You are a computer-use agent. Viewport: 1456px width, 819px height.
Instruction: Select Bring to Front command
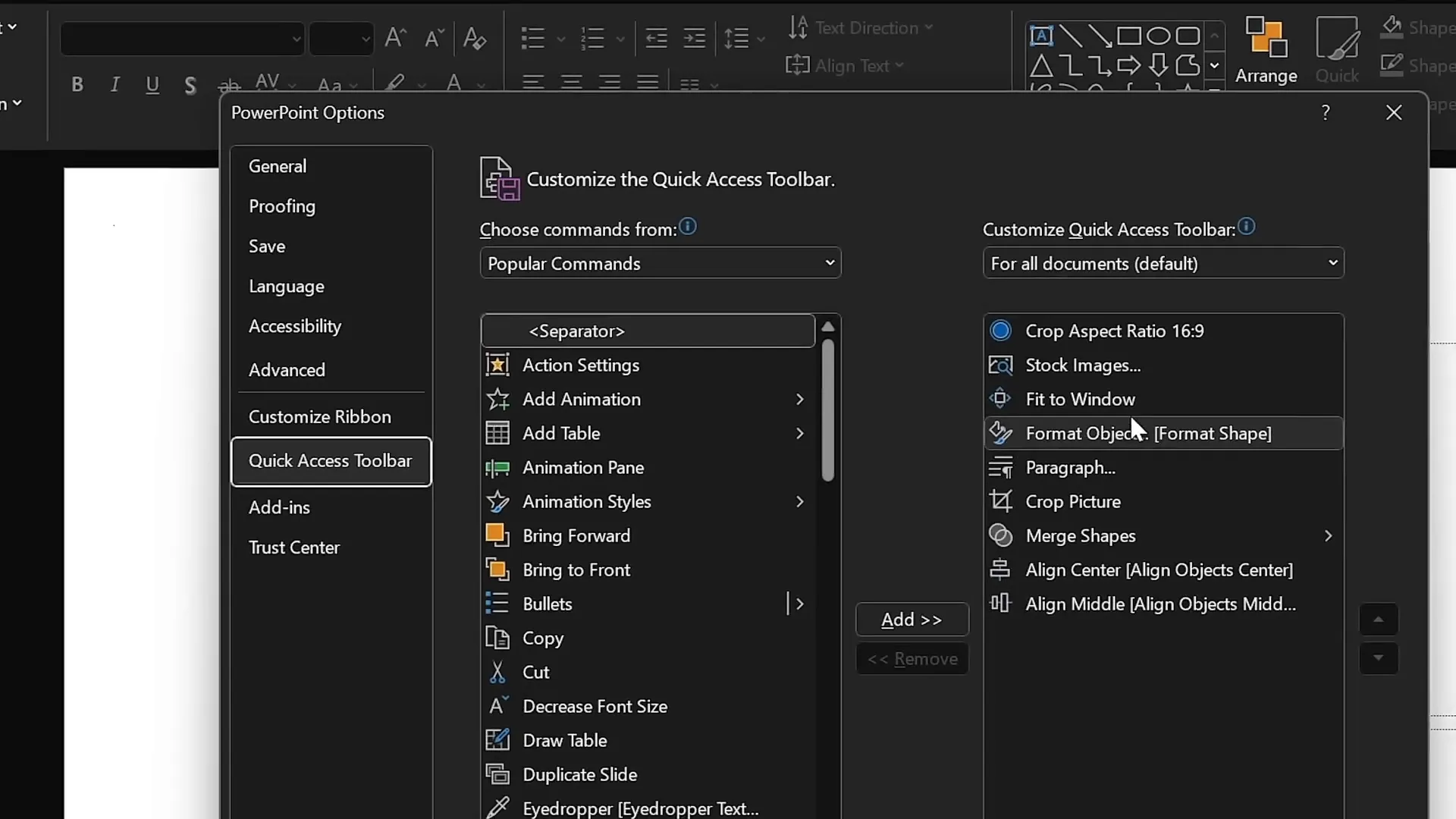click(648, 570)
